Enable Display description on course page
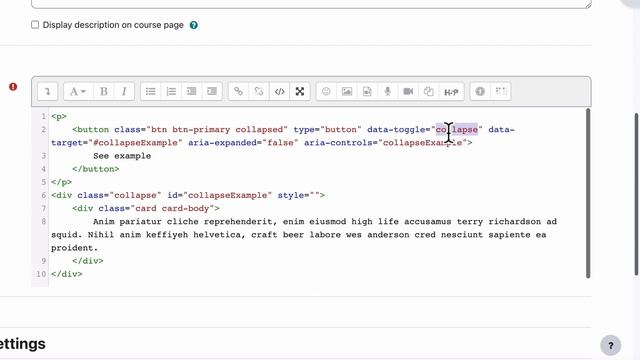The image size is (640, 360). [x=35, y=25]
